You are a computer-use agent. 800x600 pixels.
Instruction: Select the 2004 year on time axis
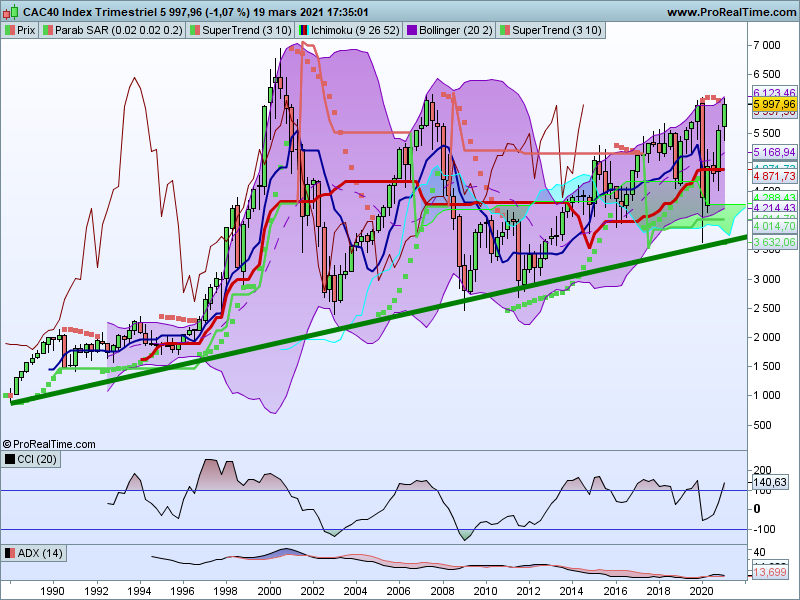pyautogui.click(x=355, y=591)
